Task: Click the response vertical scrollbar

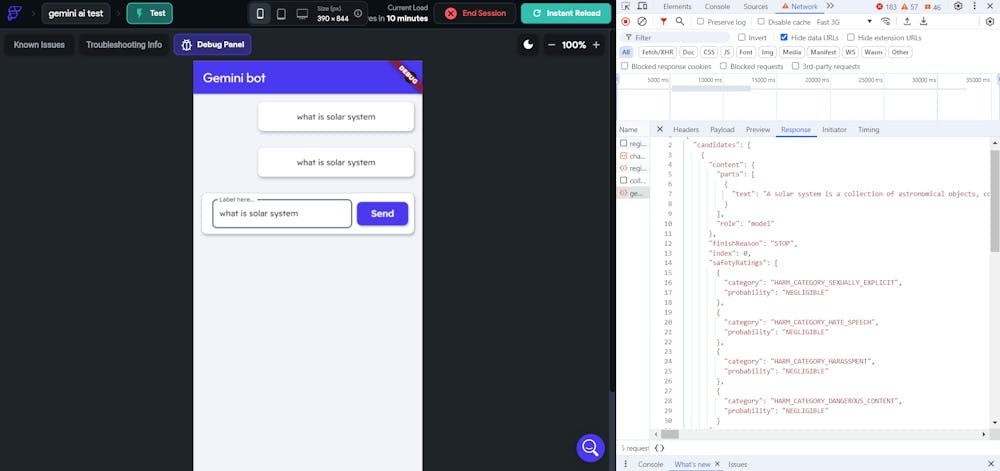Action: click(x=995, y=201)
